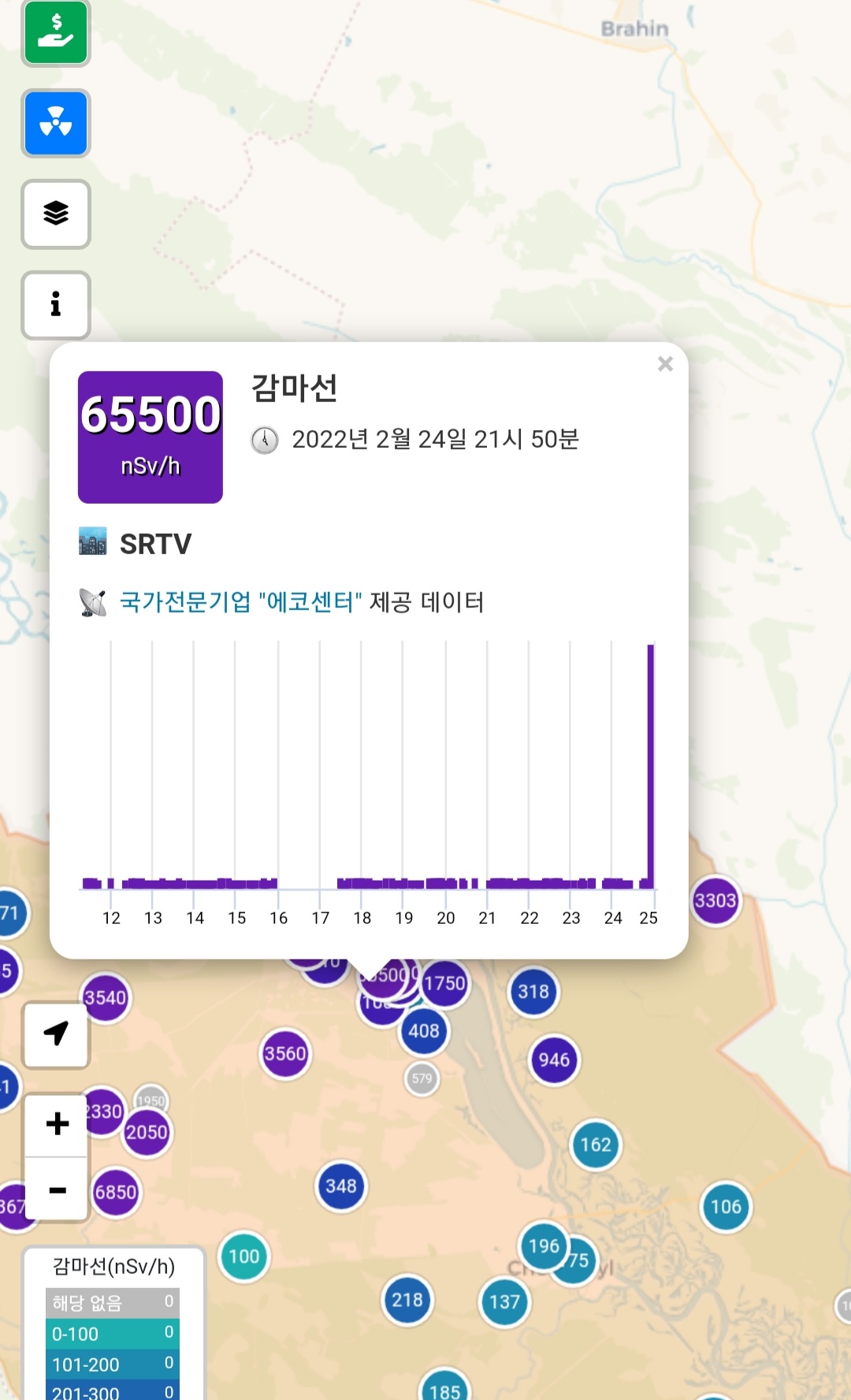This screenshot has height=1400, width=851.
Task: Select the 3540 radiation marker
Action: (106, 997)
